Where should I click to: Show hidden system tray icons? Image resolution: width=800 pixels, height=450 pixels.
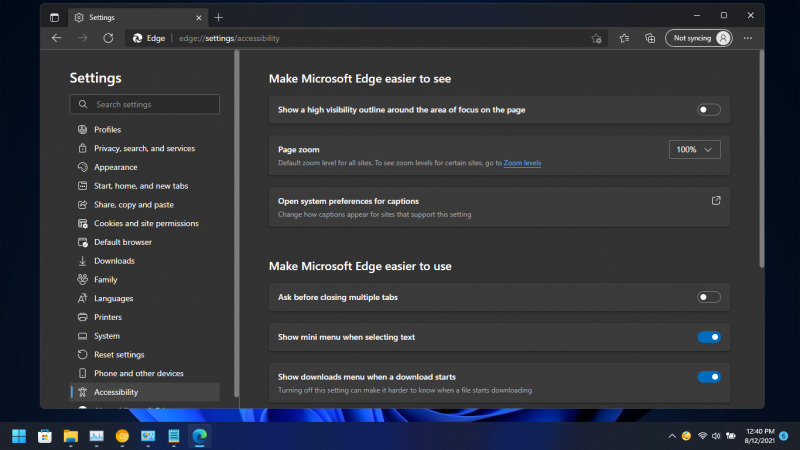coord(672,436)
